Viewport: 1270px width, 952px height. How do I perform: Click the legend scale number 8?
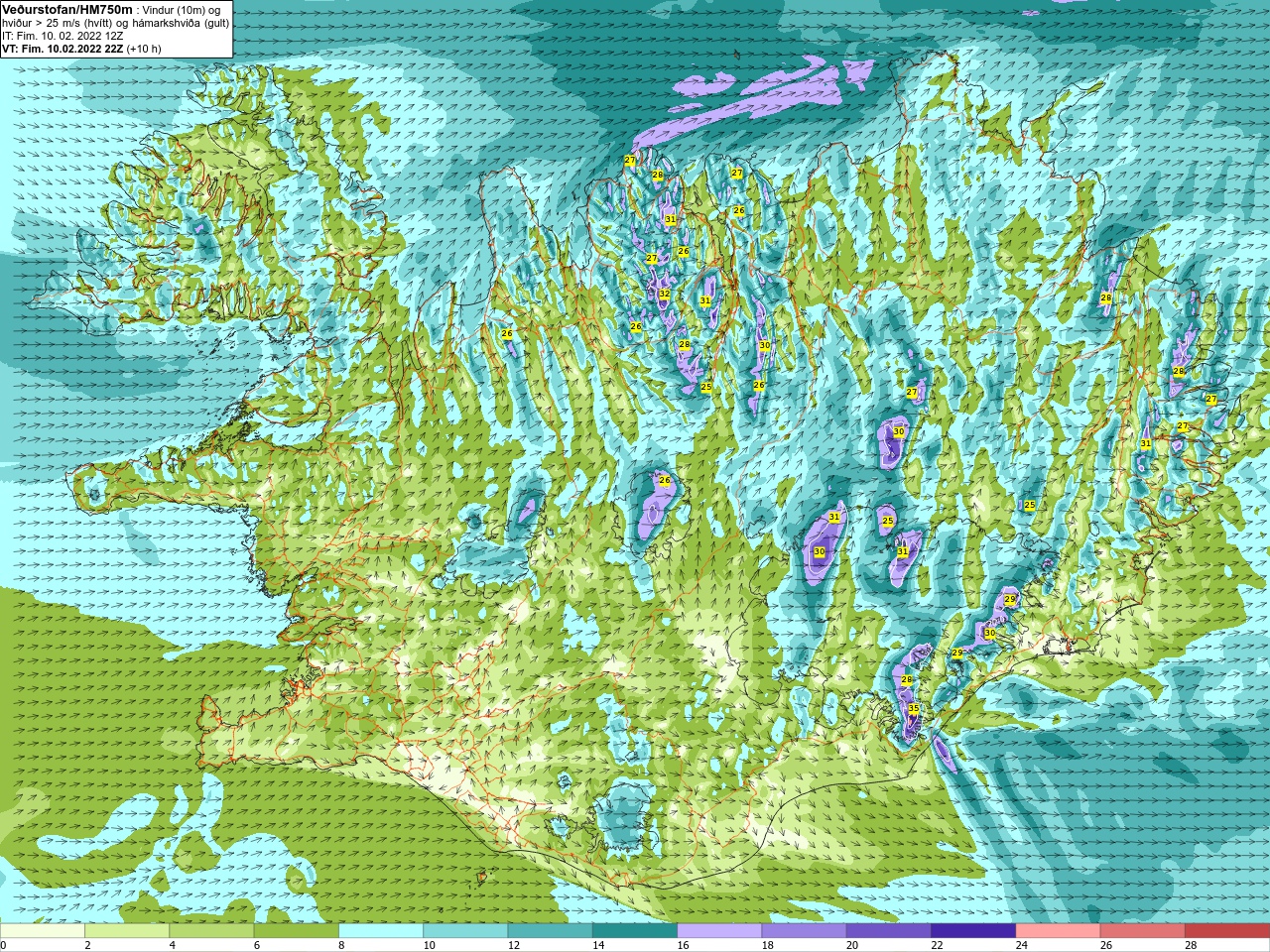tap(342, 945)
